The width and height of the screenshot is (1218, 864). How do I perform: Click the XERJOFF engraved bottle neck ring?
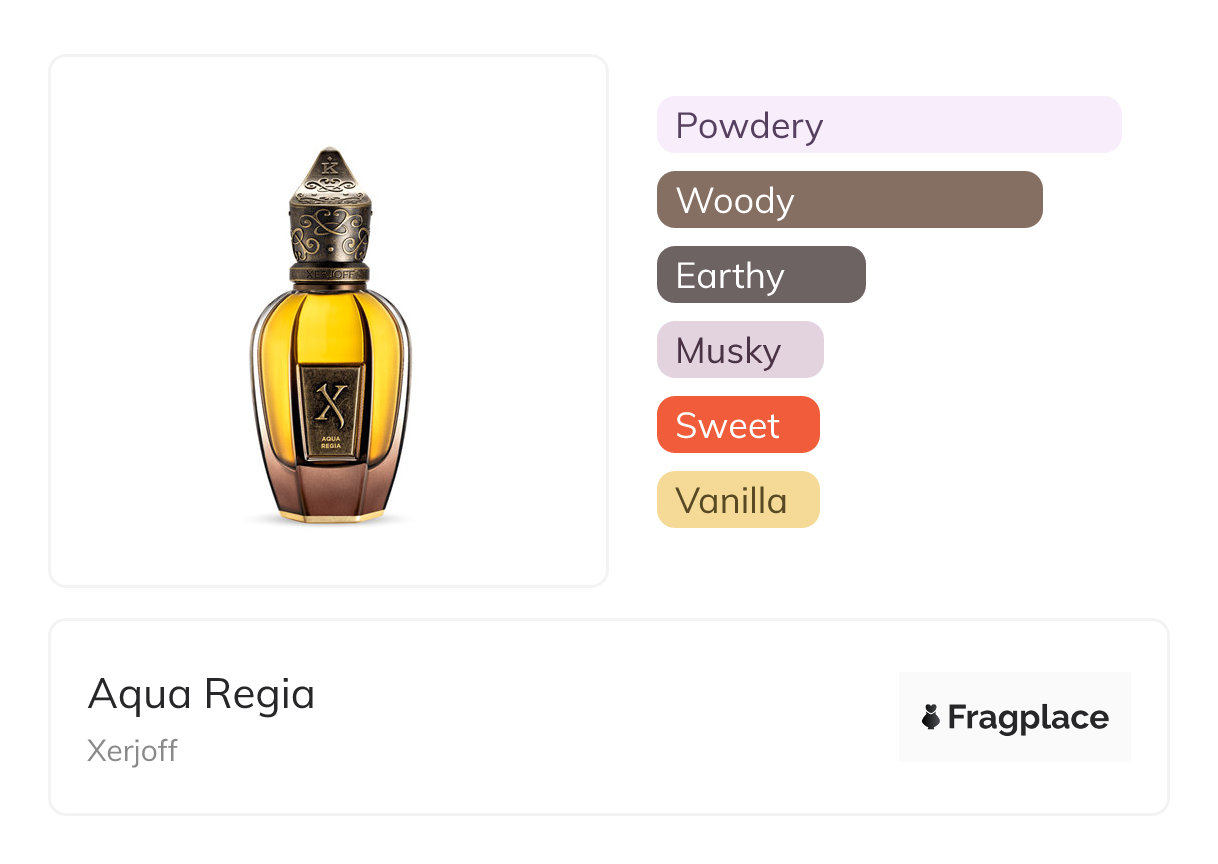pos(329,270)
